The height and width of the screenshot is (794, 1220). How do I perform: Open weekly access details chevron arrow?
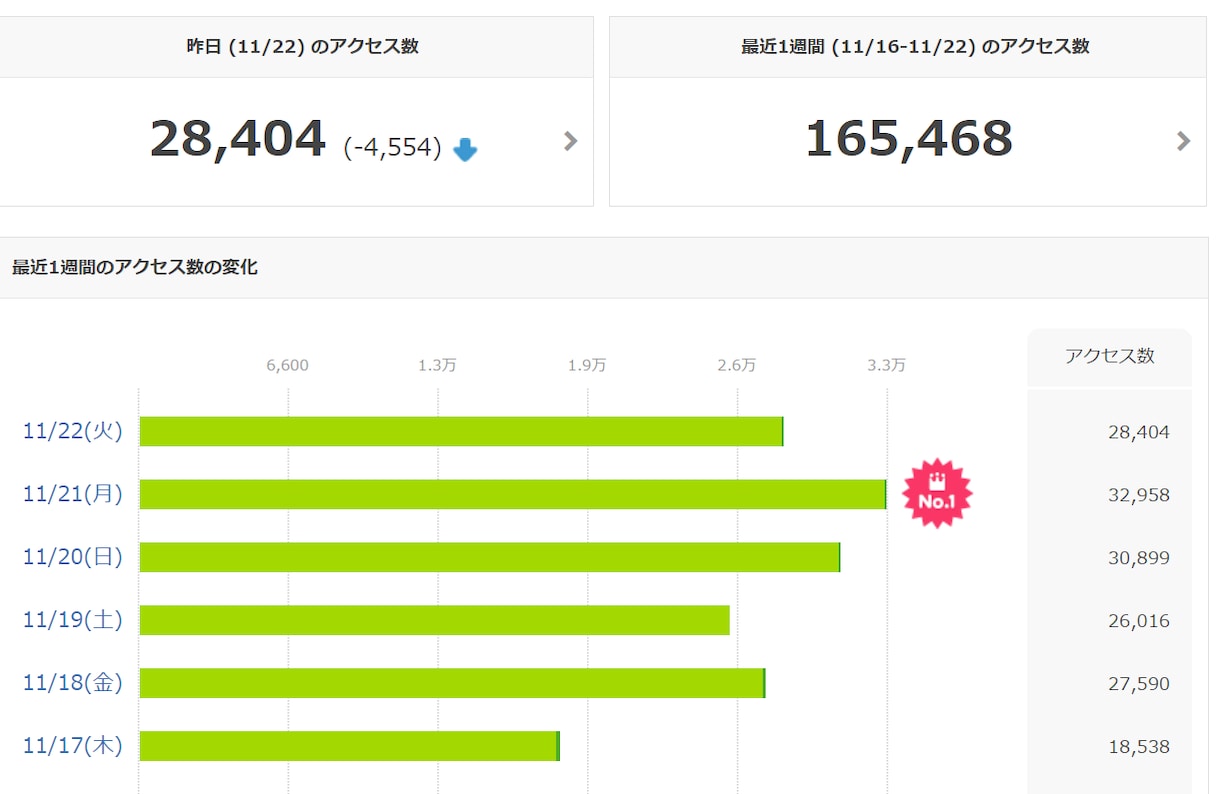1183,141
